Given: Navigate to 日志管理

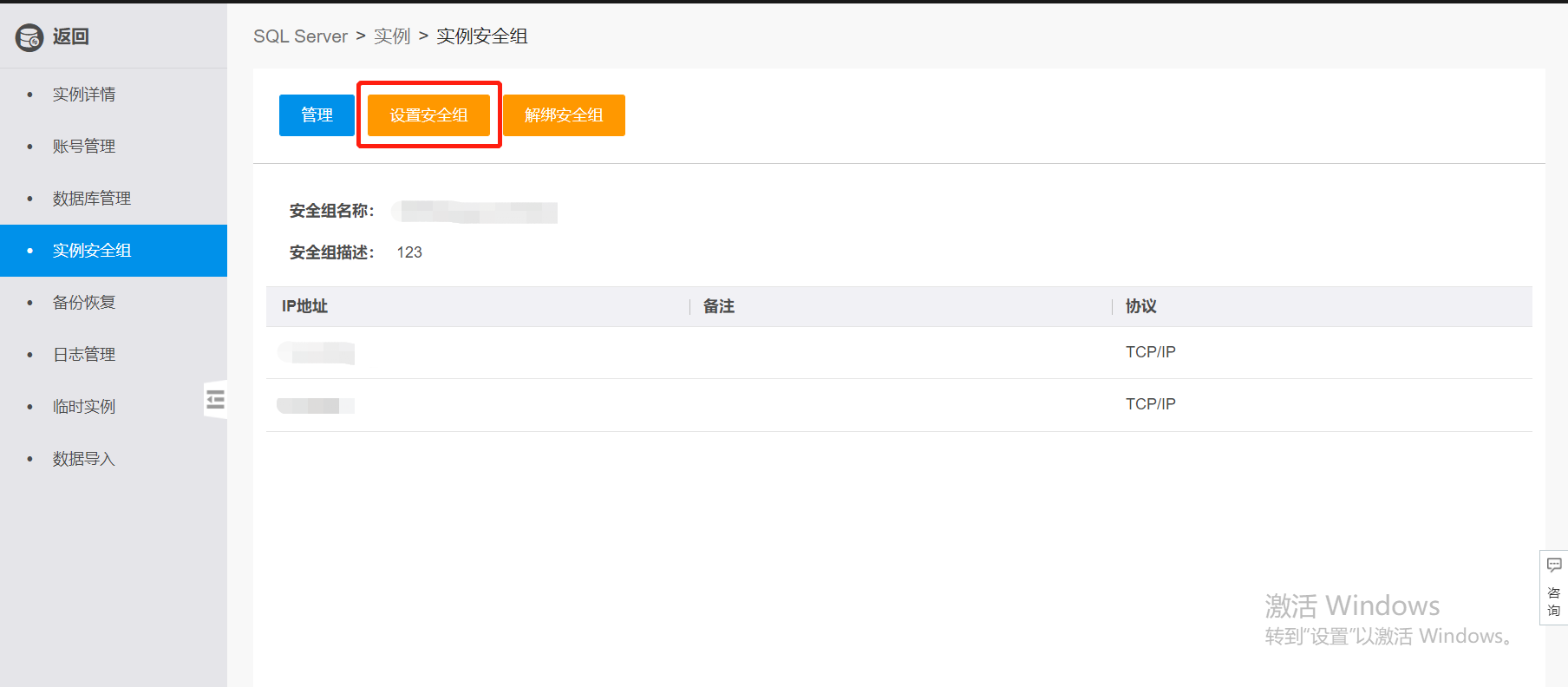Looking at the screenshot, I should pyautogui.click(x=84, y=355).
